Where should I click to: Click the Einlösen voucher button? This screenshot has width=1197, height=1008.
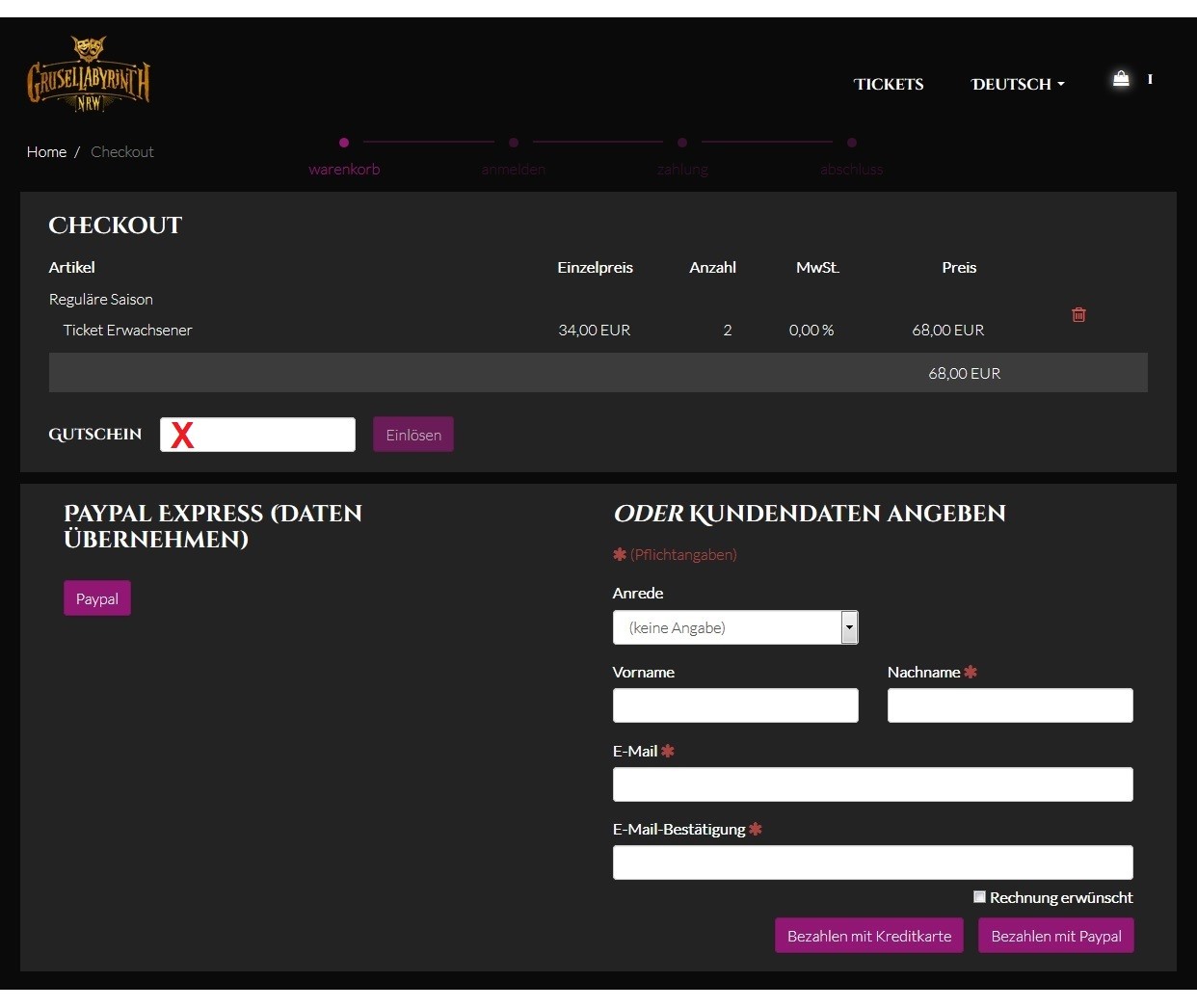click(413, 435)
